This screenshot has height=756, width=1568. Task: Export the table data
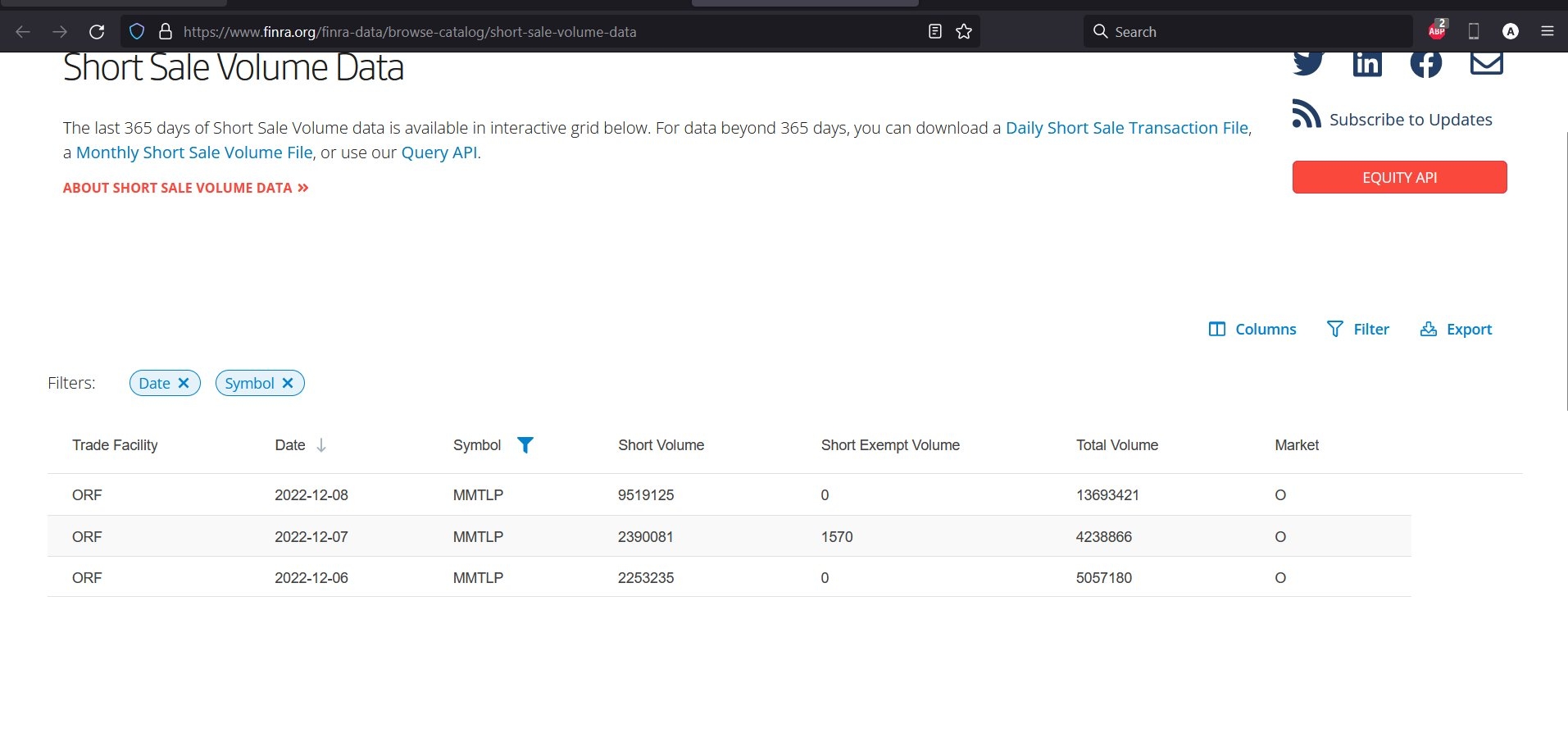tap(1456, 329)
